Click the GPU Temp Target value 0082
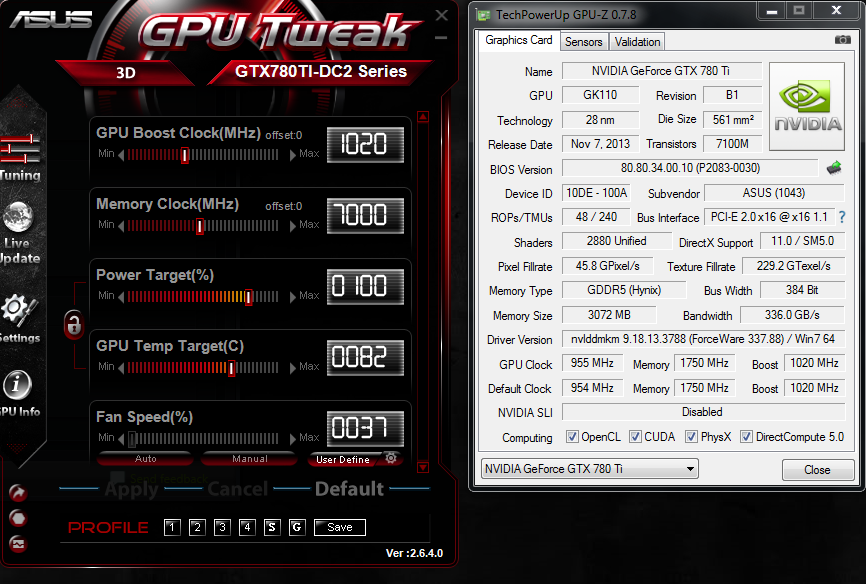 (365, 357)
